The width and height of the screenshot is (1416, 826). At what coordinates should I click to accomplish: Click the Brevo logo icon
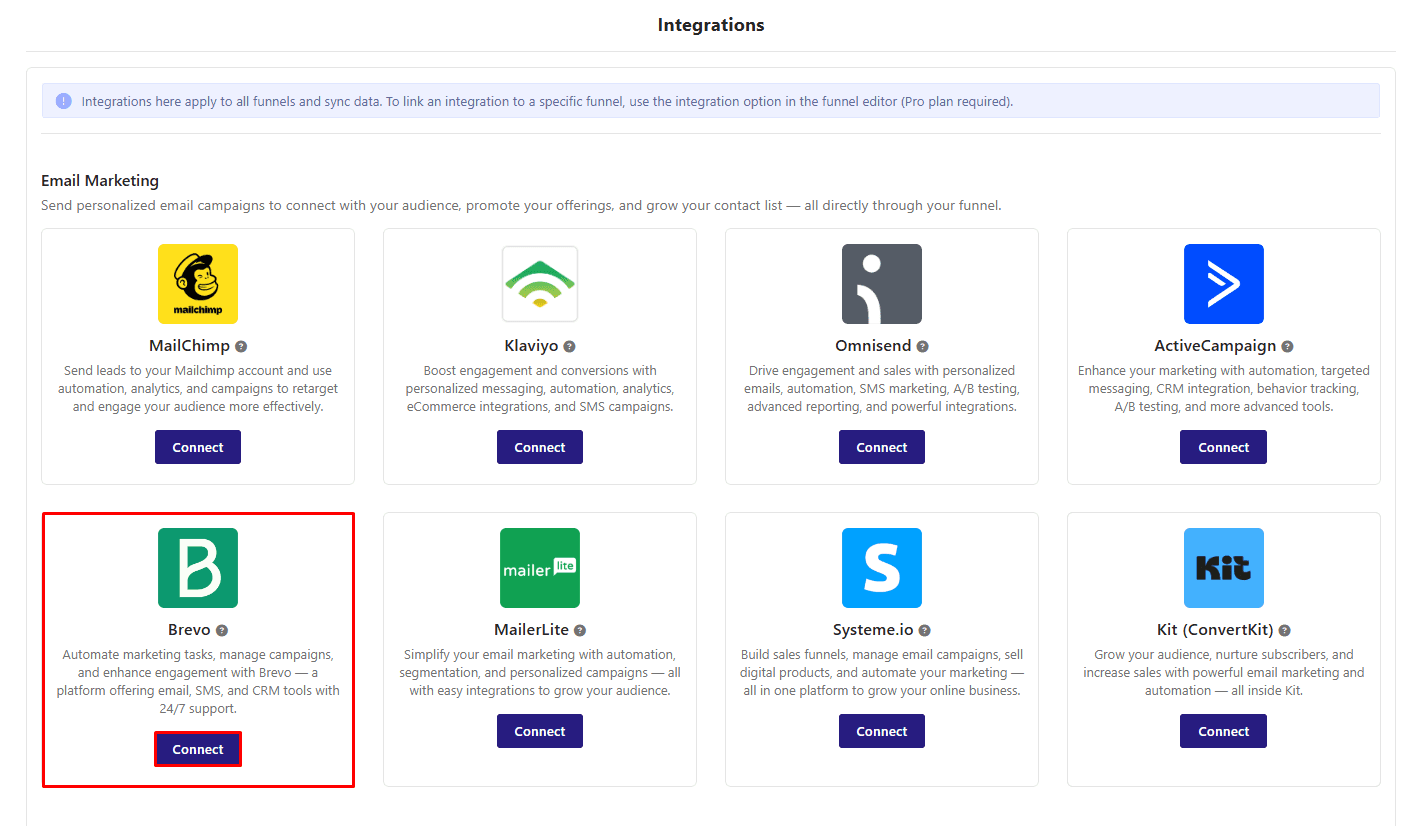[x=197, y=568]
